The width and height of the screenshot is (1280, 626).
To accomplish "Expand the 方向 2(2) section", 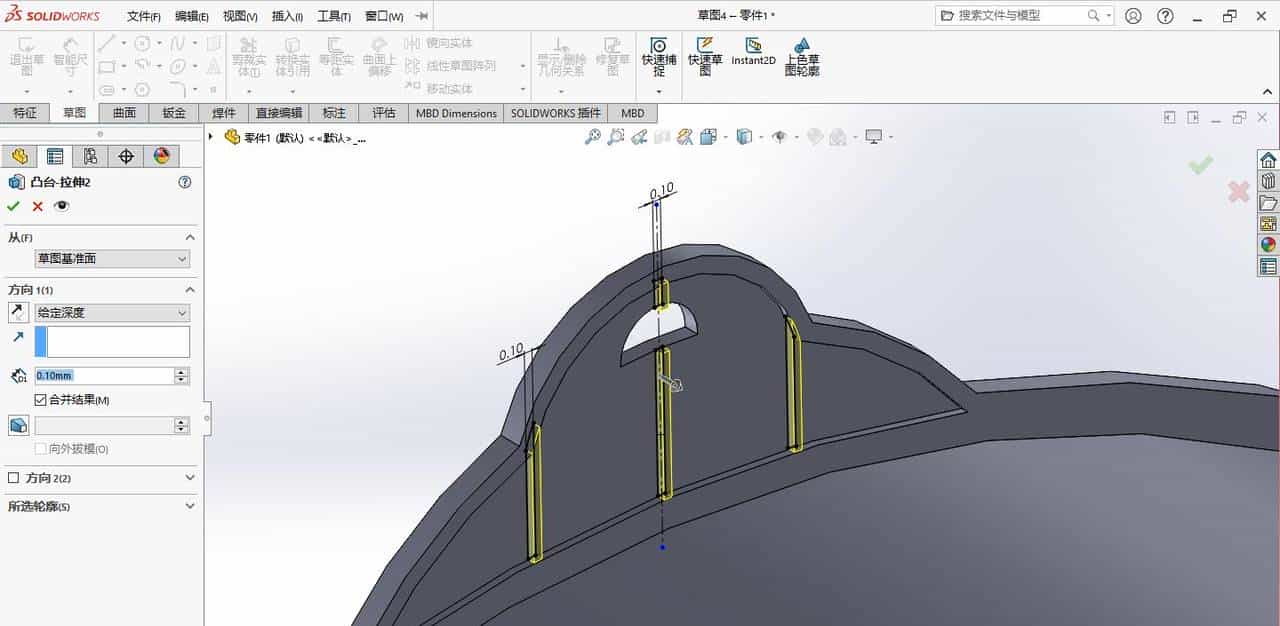I will tap(190, 477).
